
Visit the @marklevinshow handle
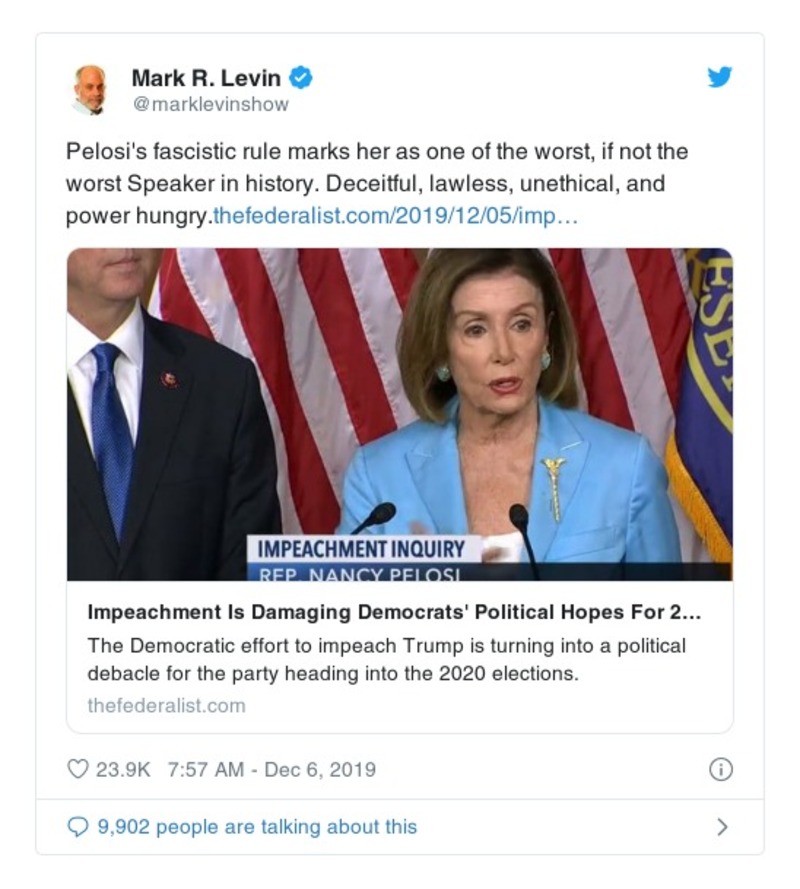tap(210, 104)
